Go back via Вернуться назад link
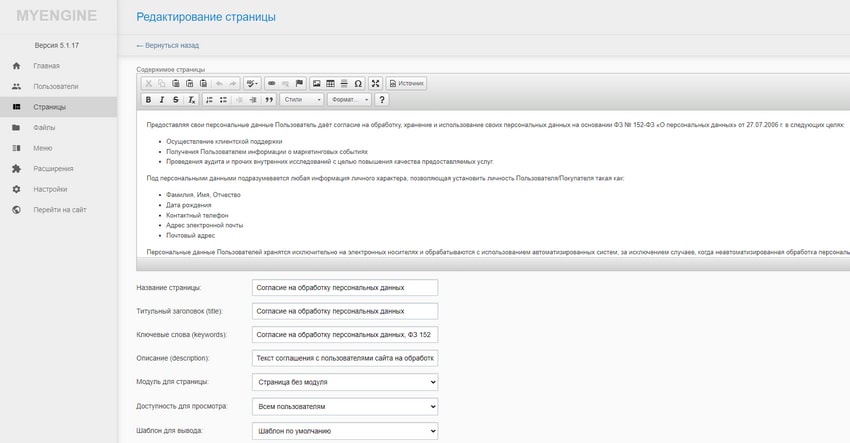The width and height of the screenshot is (850, 443). point(168,46)
